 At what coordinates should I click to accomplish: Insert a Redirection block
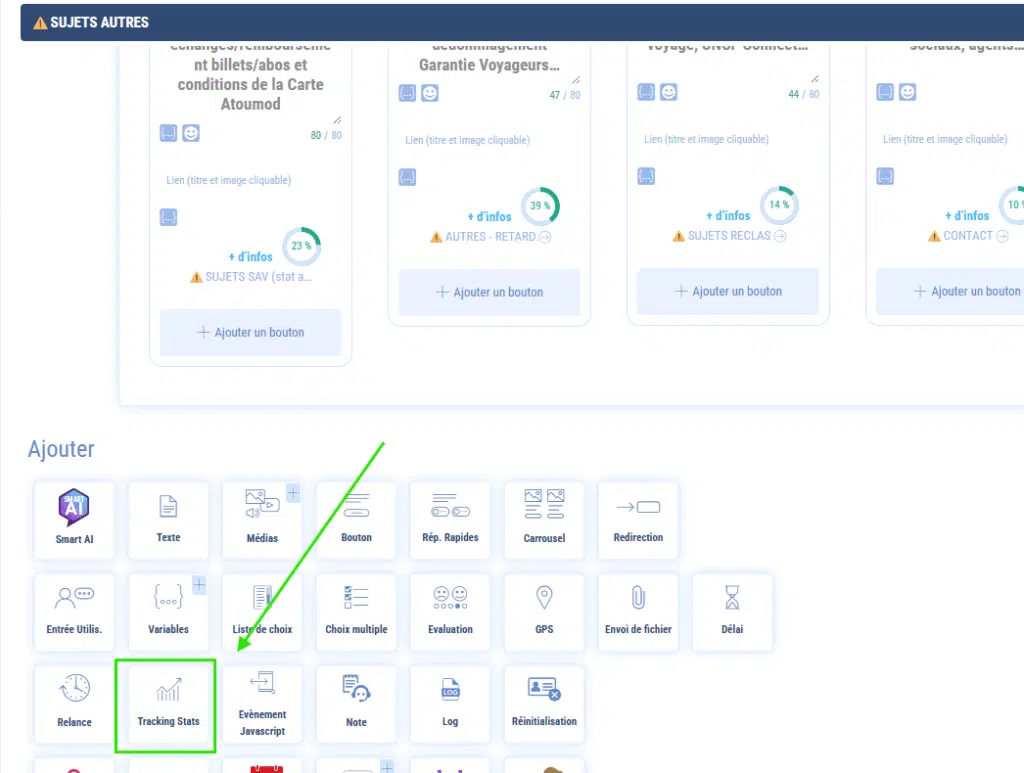[638, 520]
